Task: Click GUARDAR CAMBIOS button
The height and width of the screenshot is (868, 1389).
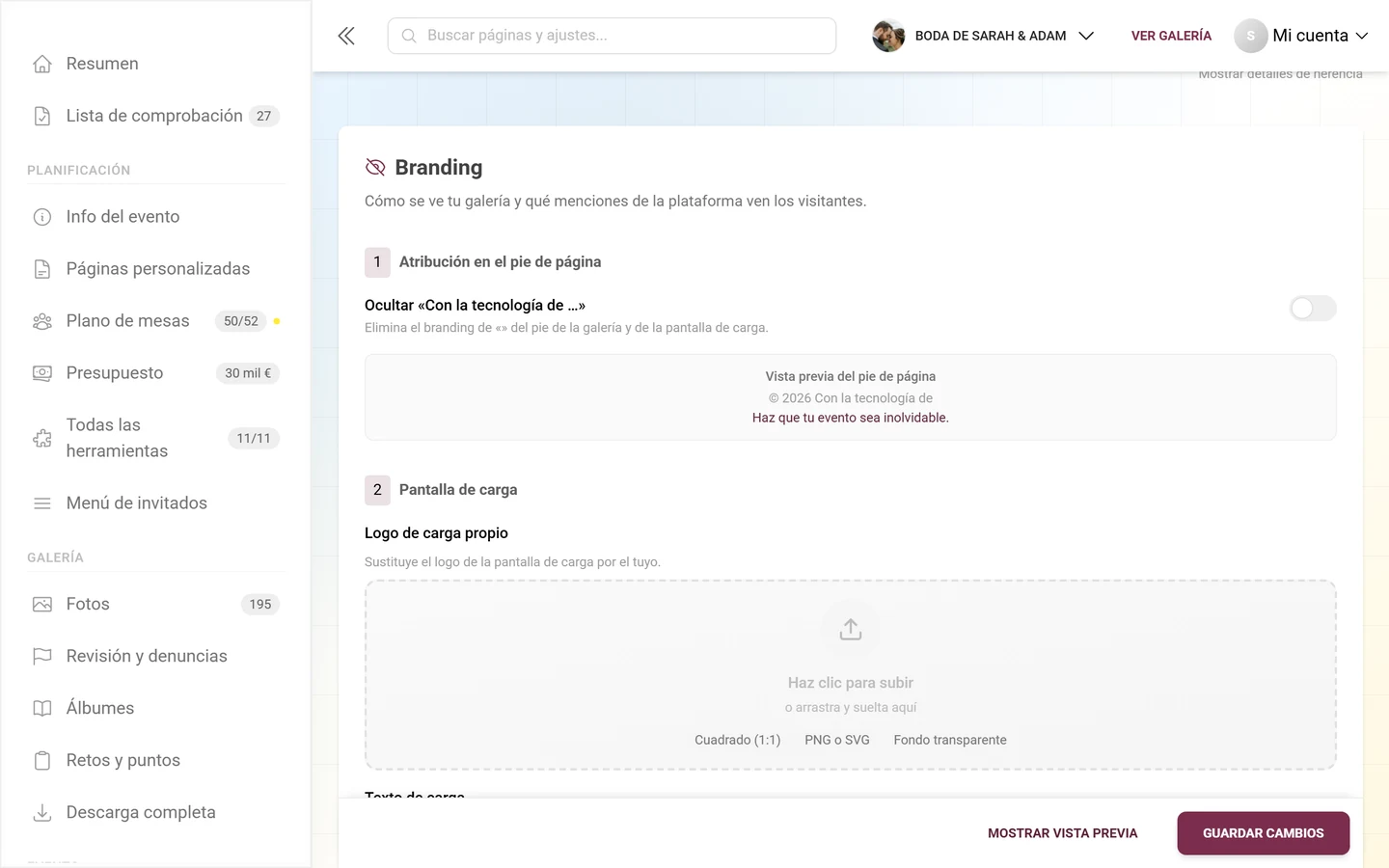Action: [x=1264, y=833]
